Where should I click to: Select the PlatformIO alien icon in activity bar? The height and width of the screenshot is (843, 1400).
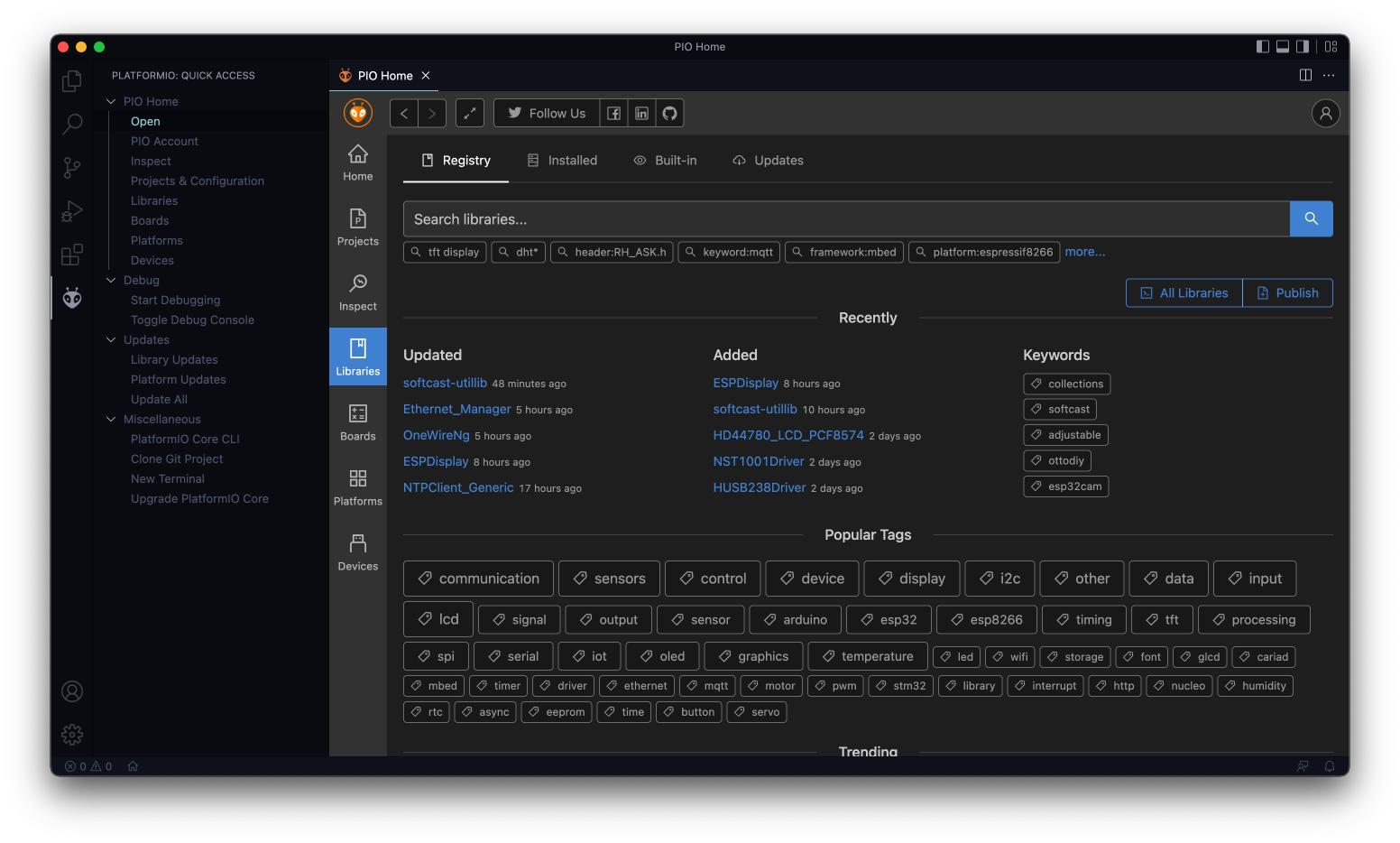[x=72, y=298]
